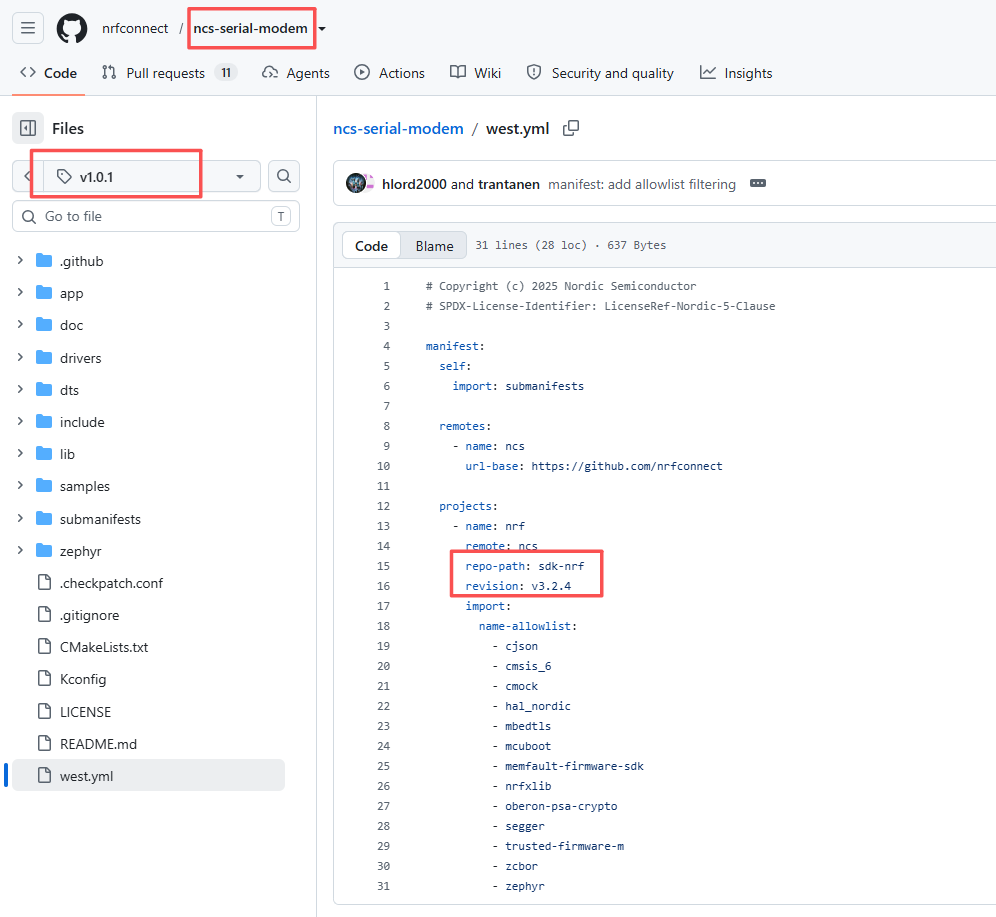Open the Kconfig file
The width and height of the screenshot is (996, 917).
(83, 679)
